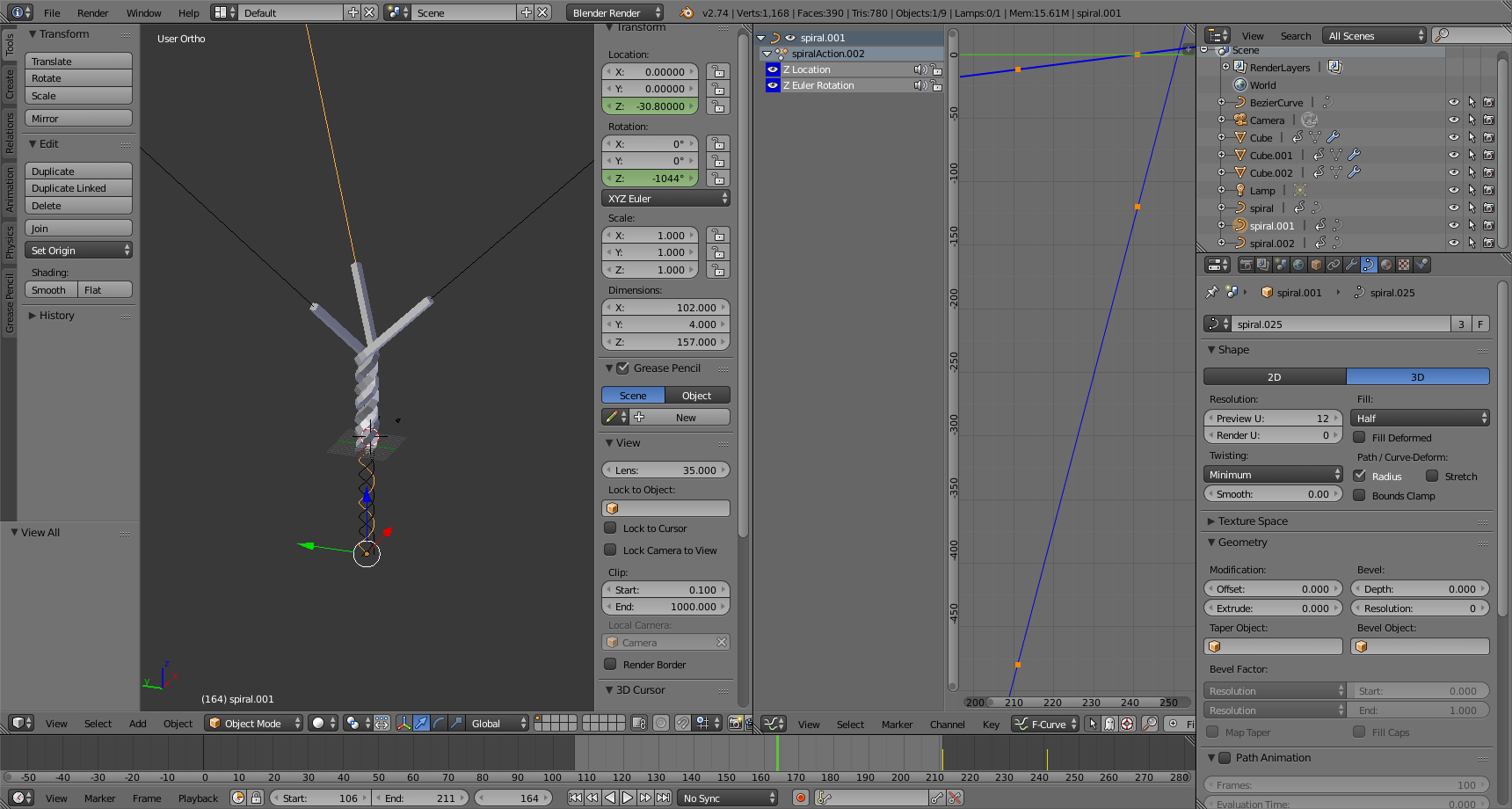1512x809 pixels.
Task: Open the Constraints properties chain icon
Action: [1334, 265]
